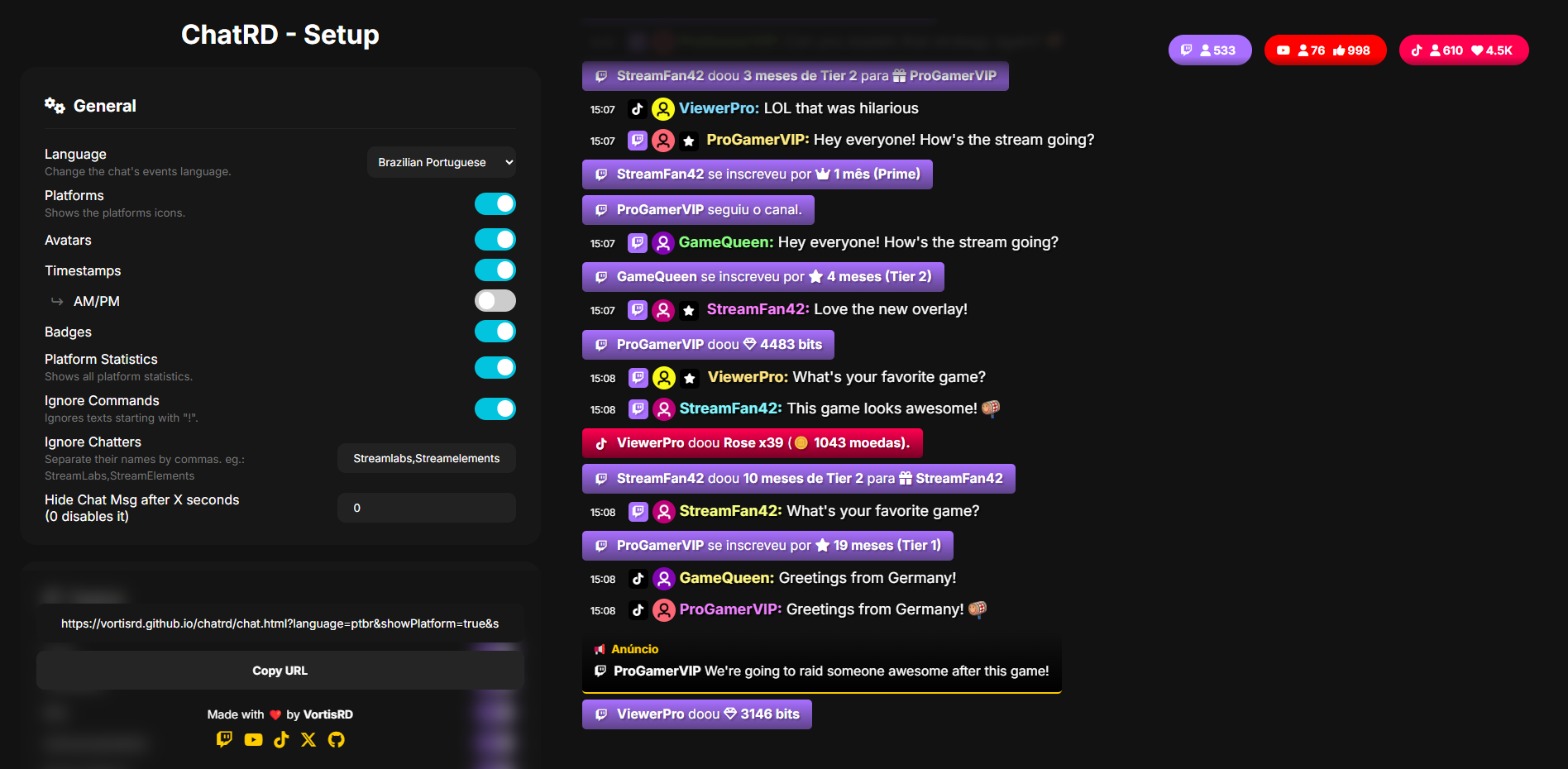Click the gears icon beside General
Viewport: 1568px width, 769px height.
pyautogui.click(x=55, y=105)
